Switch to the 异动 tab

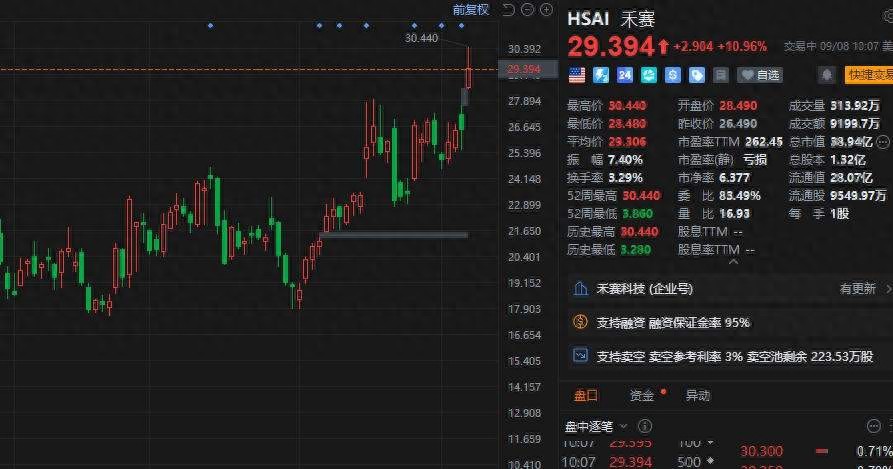(x=698, y=395)
